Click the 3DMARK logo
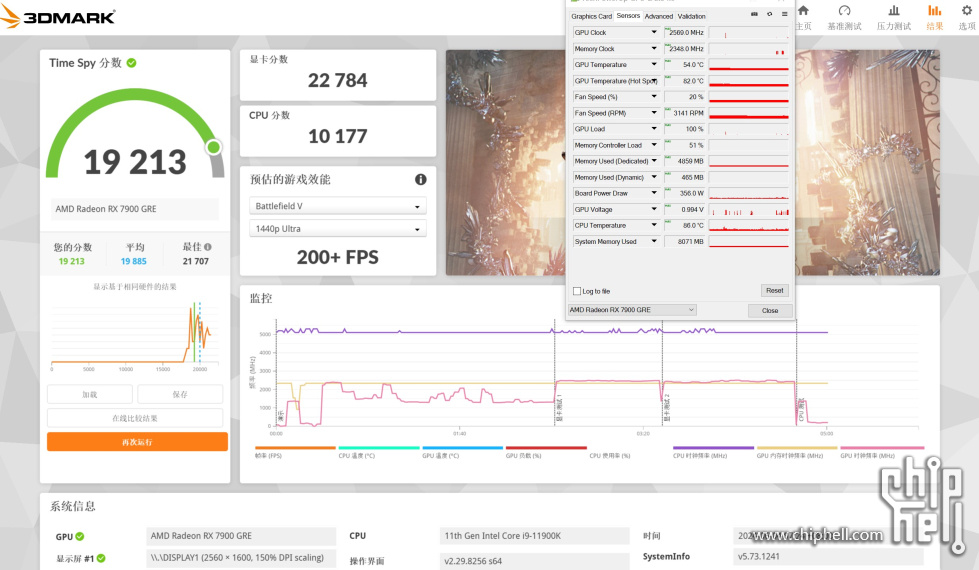 (x=57, y=17)
